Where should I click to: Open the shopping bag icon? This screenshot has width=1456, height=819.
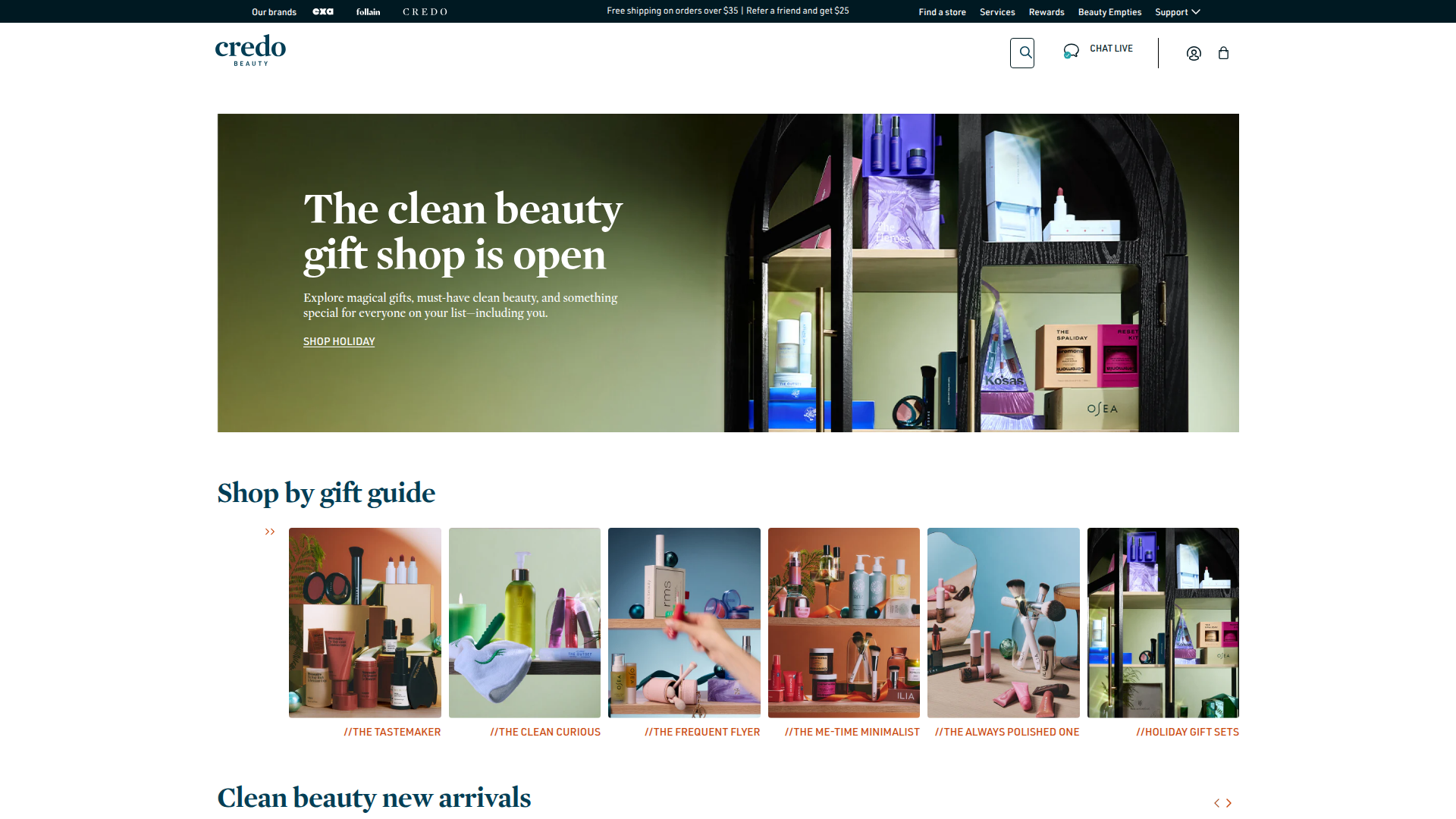1223,53
